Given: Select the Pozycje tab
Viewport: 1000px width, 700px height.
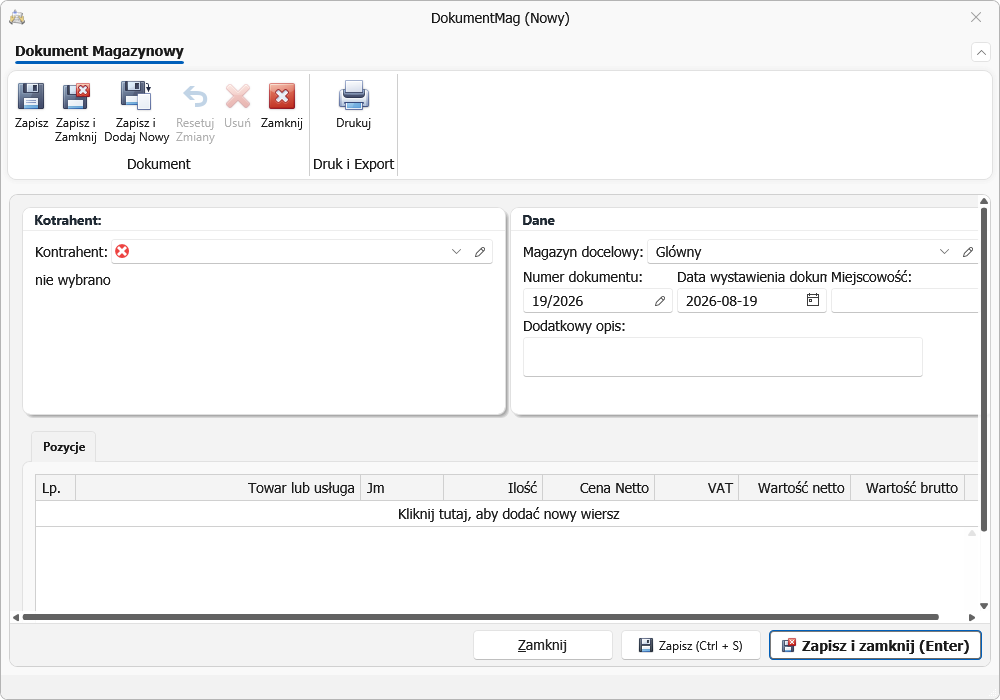Looking at the screenshot, I should pos(64,446).
